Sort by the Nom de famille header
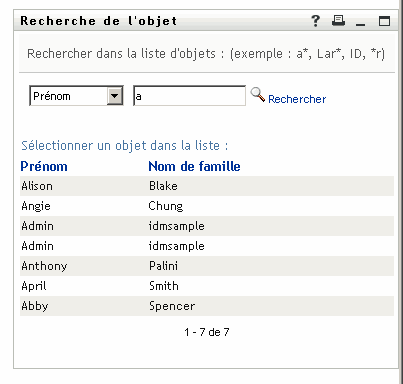 [x=194, y=166]
